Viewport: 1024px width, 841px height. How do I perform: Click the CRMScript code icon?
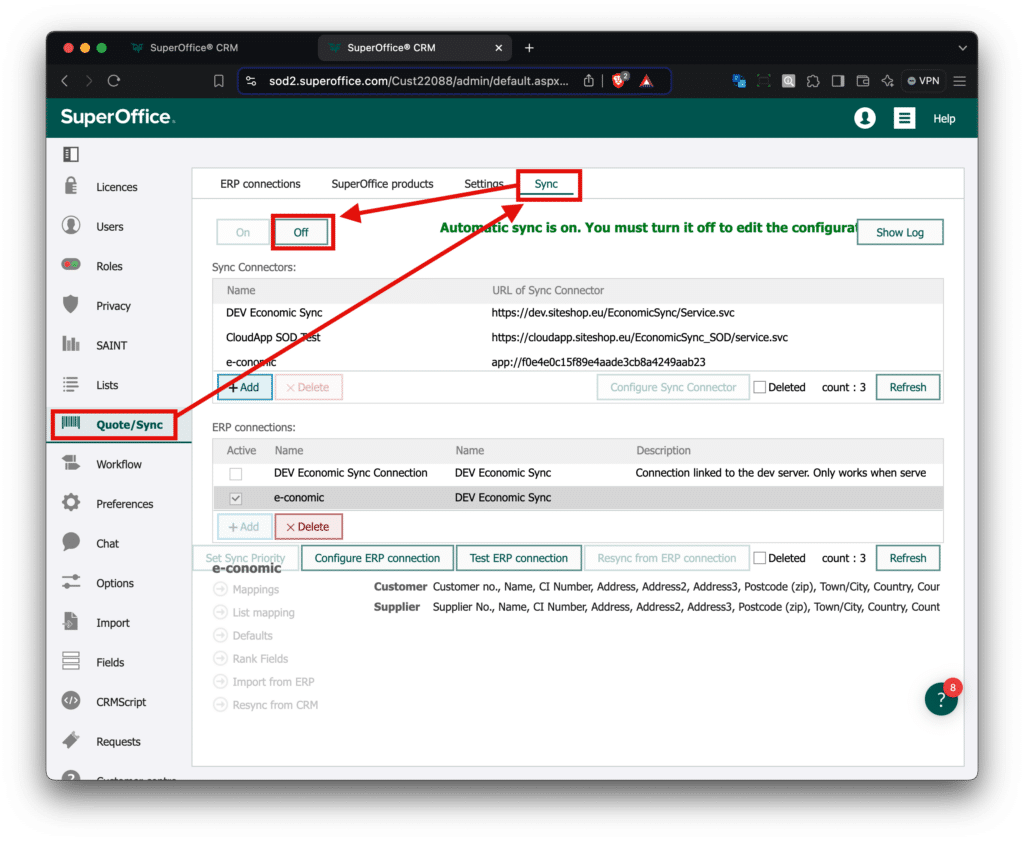[71, 701]
